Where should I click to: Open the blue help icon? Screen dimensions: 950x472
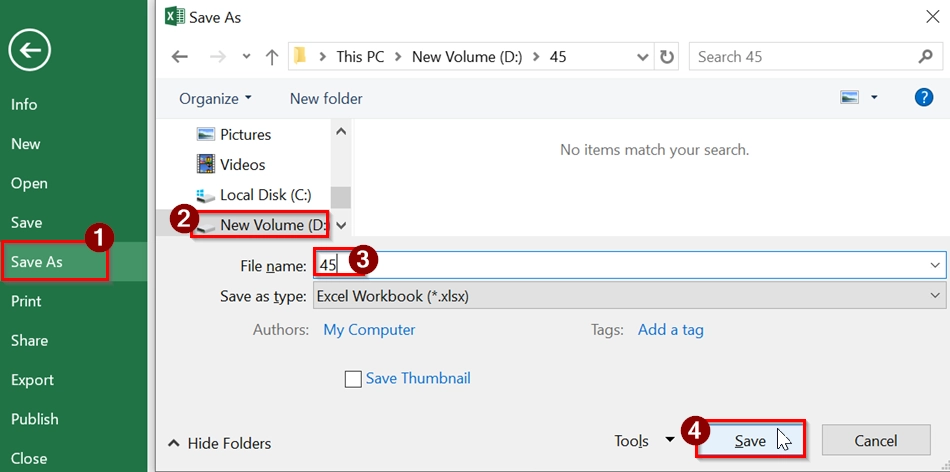(923, 97)
